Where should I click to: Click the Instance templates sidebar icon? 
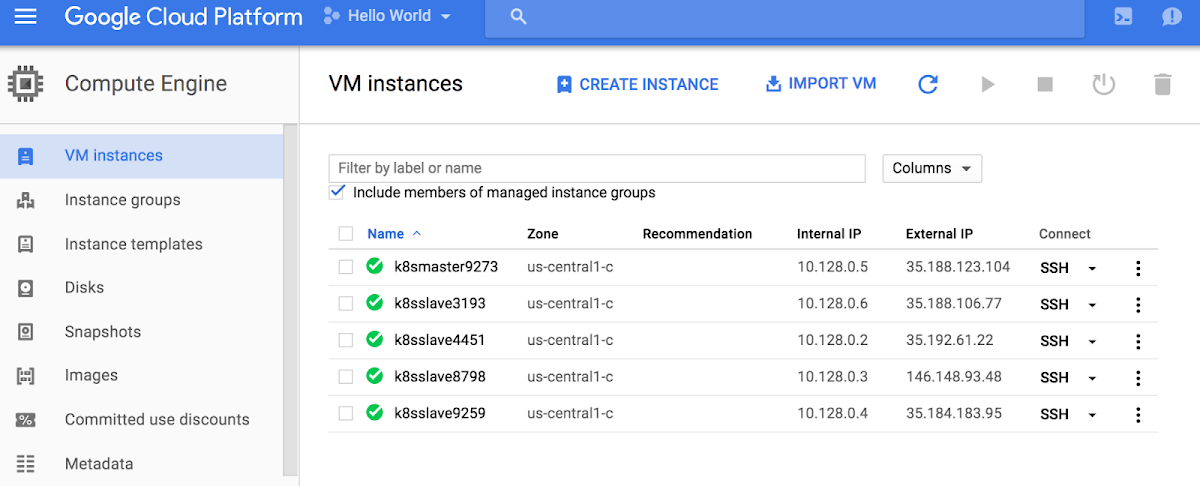[26, 244]
